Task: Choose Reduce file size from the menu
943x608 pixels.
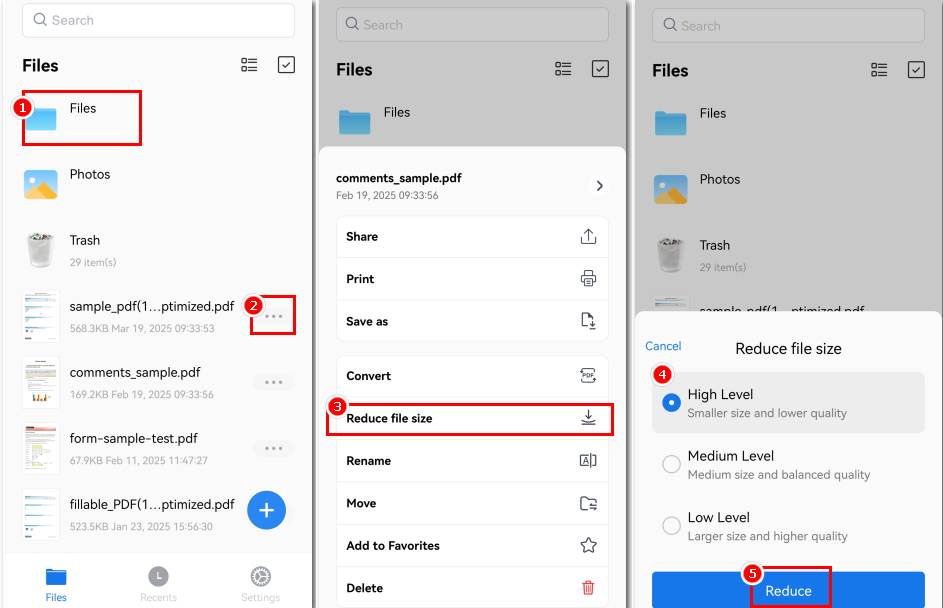Action: pyautogui.click(x=470, y=418)
